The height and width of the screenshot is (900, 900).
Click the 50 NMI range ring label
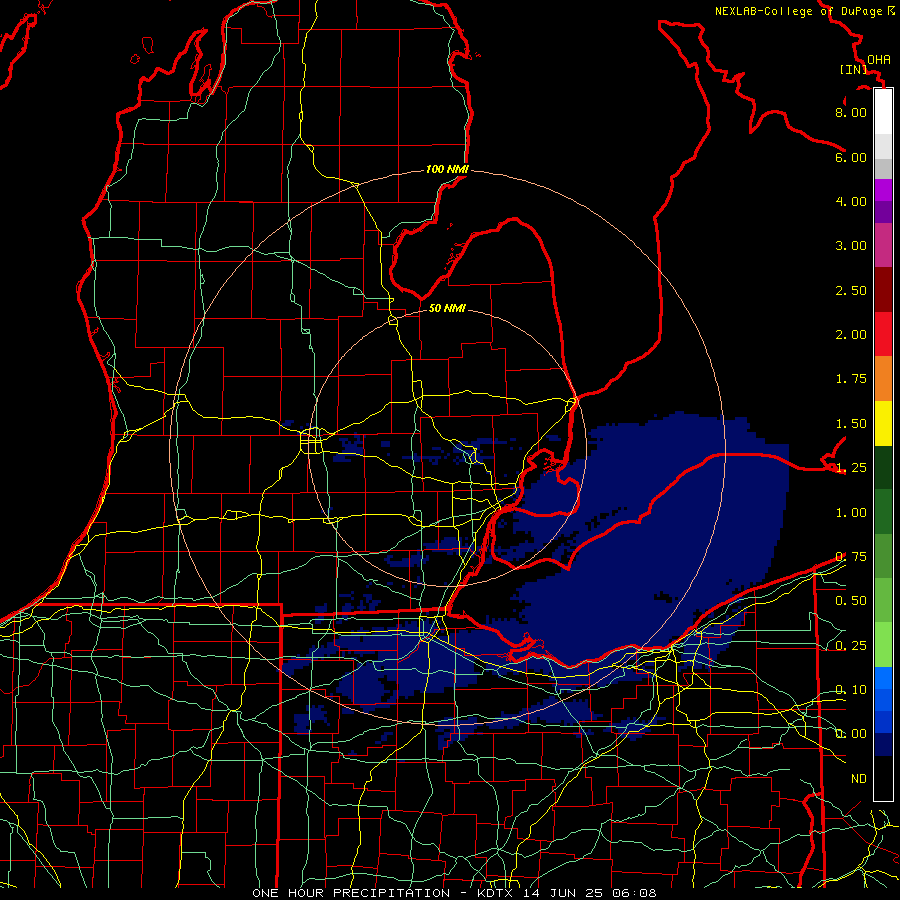click(447, 308)
